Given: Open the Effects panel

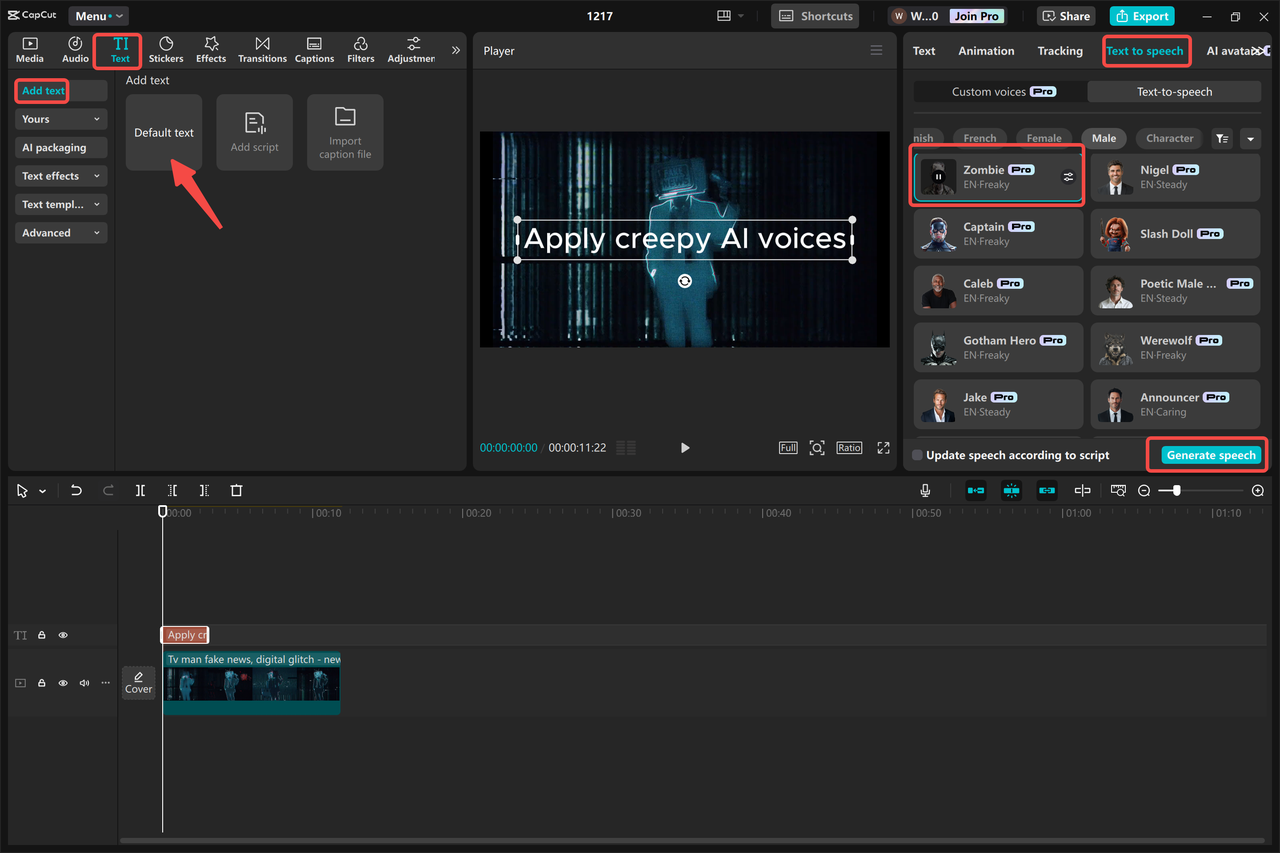Looking at the screenshot, I should pyautogui.click(x=211, y=50).
